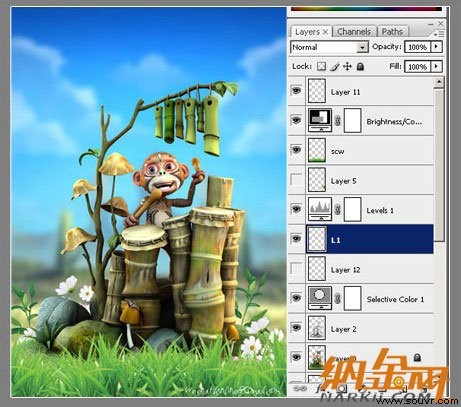Click the Lock all padlock icon
Image resolution: width=461 pixels, height=407 pixels.
pyautogui.click(x=360, y=67)
